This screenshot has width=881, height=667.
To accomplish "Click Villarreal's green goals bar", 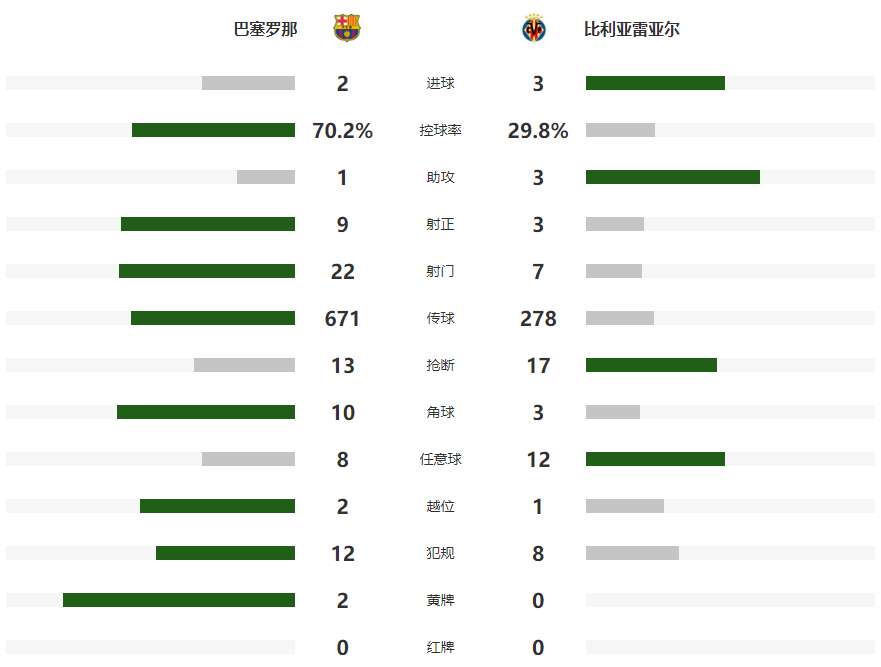I will click(x=655, y=83).
